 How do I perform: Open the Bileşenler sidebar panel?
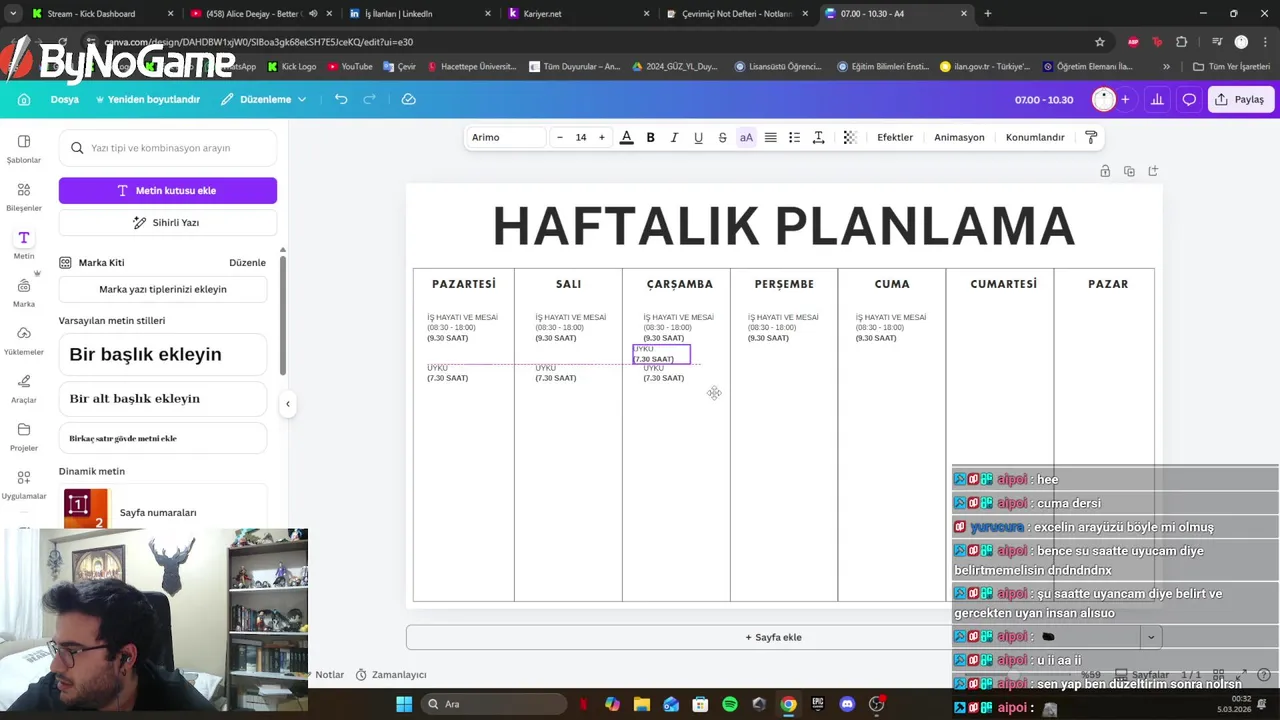24,196
